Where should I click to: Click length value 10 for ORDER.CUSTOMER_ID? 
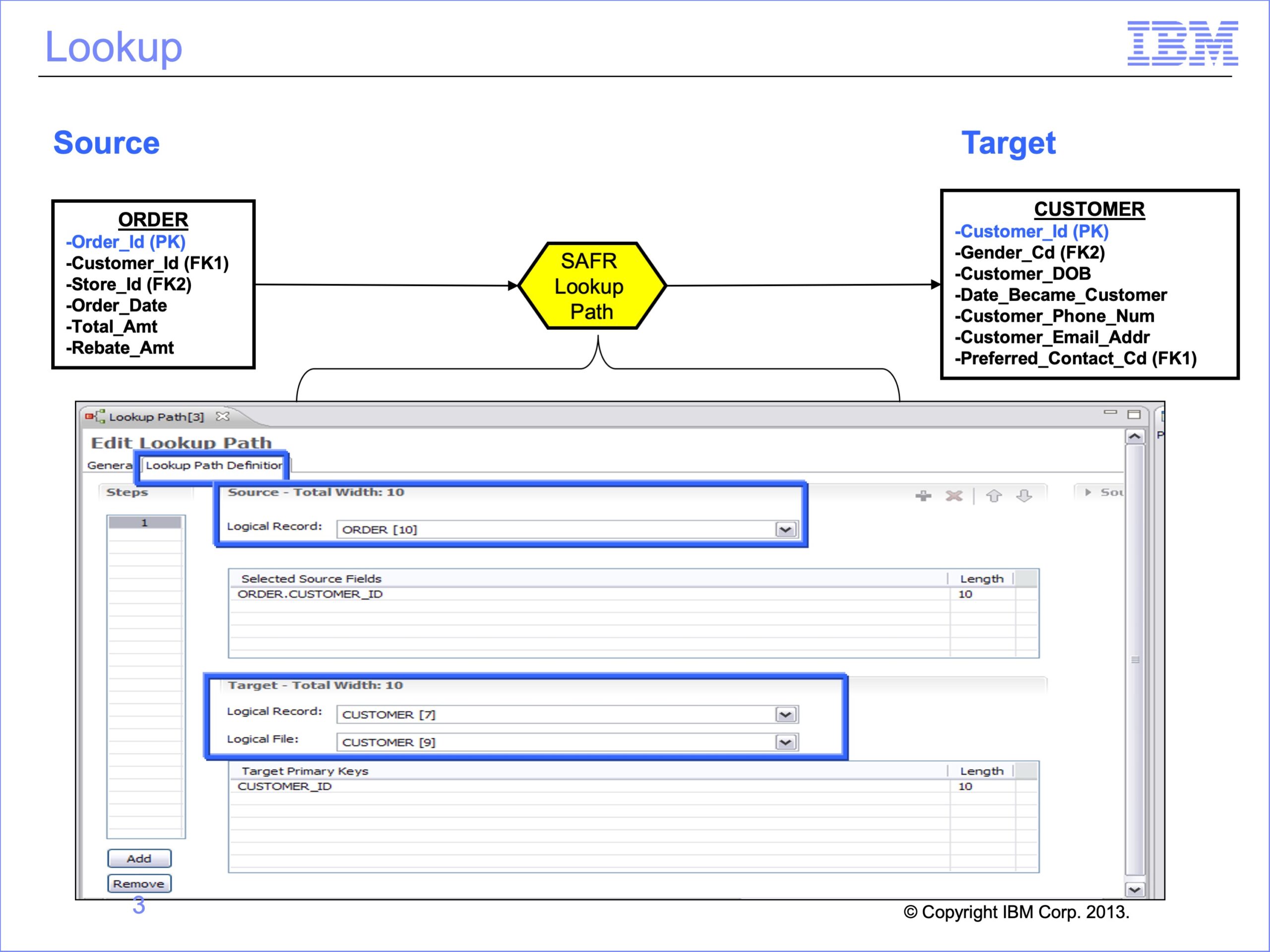pyautogui.click(x=965, y=595)
